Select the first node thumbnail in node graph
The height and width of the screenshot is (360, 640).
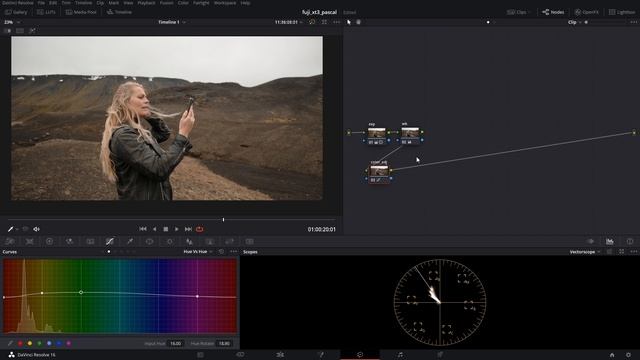[376, 133]
